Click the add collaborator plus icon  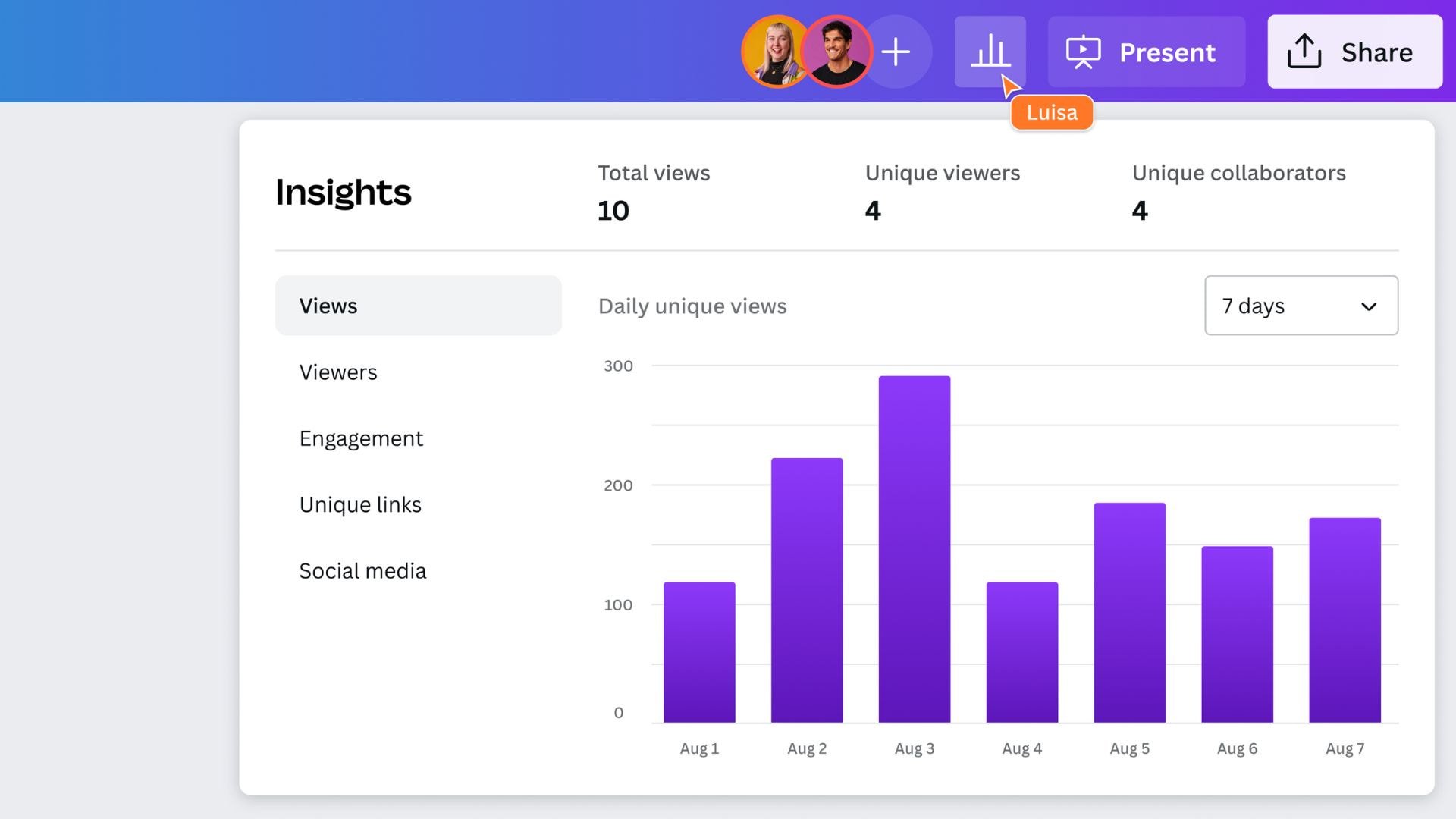[897, 52]
